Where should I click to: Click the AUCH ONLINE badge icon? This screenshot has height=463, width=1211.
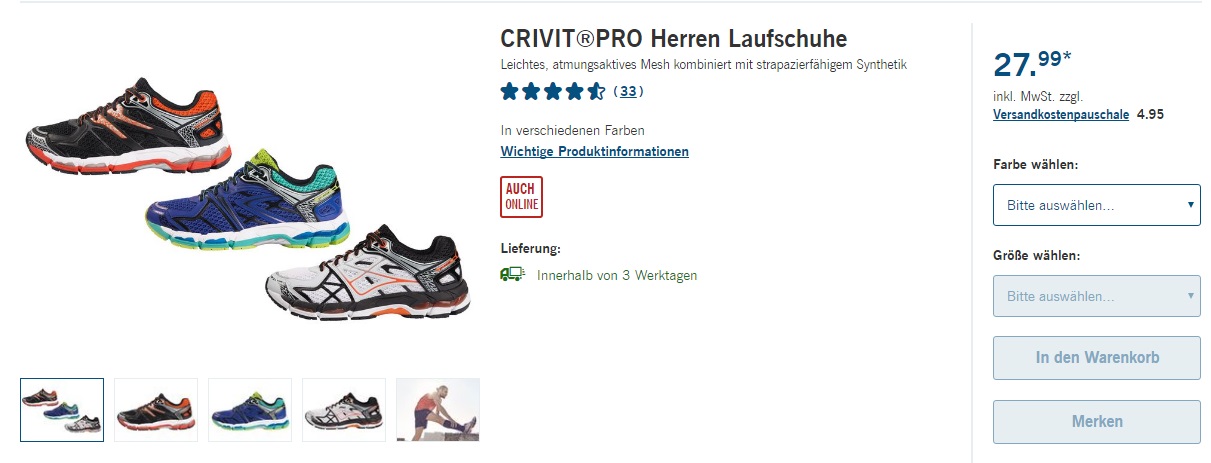point(521,196)
